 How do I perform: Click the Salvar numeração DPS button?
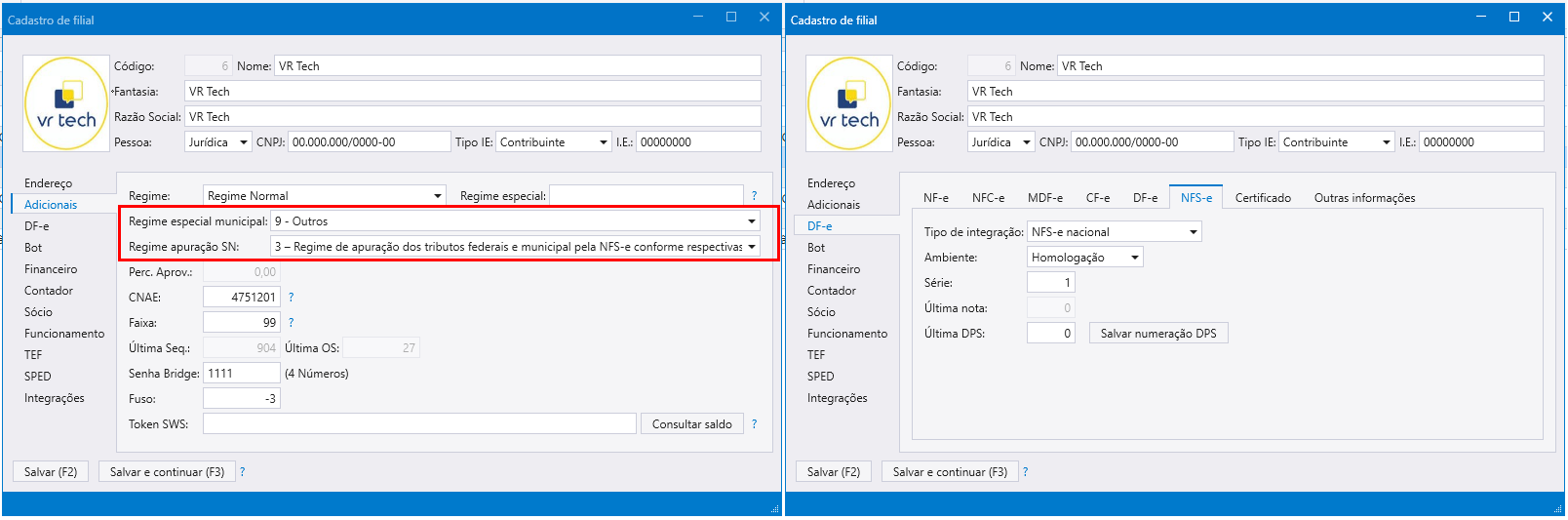[1157, 334]
